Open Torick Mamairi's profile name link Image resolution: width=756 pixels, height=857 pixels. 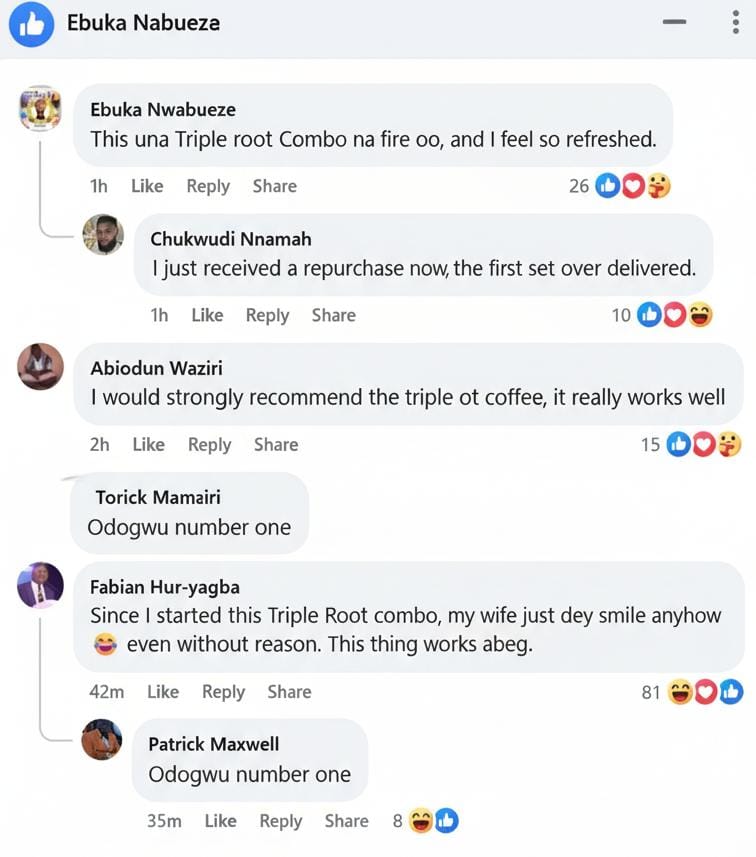[158, 497]
